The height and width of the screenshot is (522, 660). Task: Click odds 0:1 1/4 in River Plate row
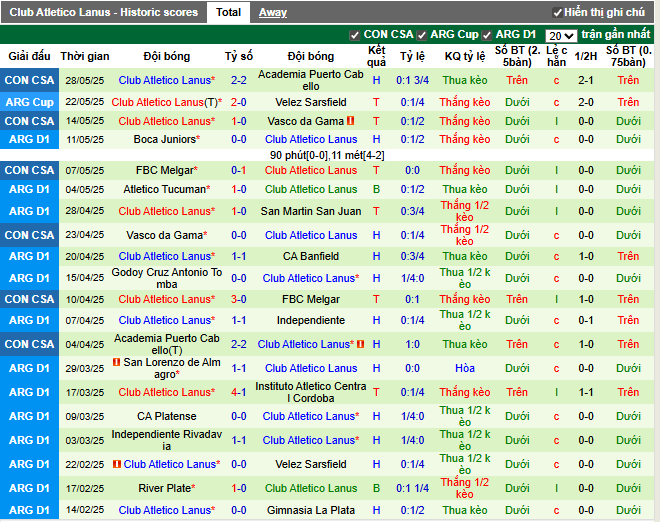click(412, 488)
